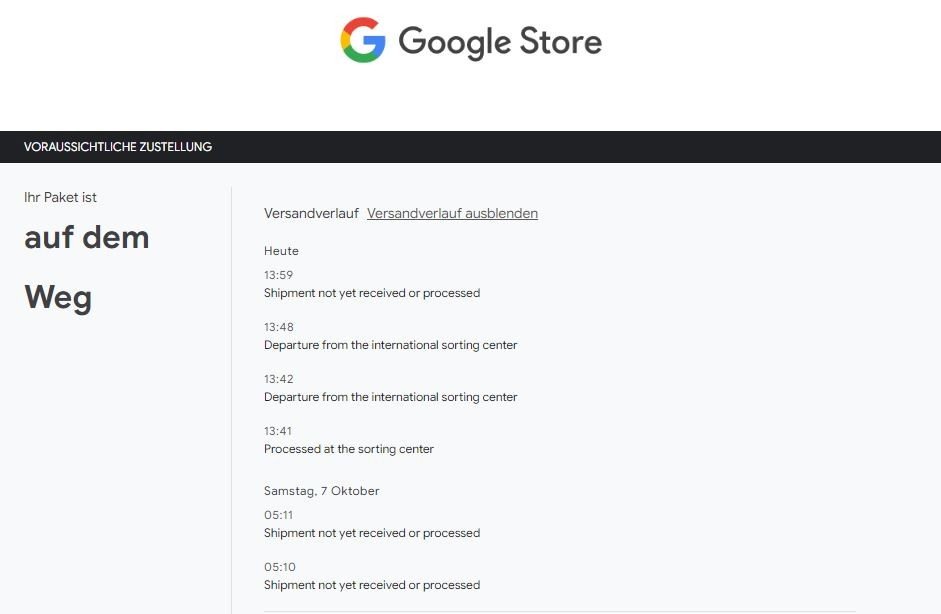Select the 05:10 timestamp entry
941x614 pixels.
pos(280,567)
